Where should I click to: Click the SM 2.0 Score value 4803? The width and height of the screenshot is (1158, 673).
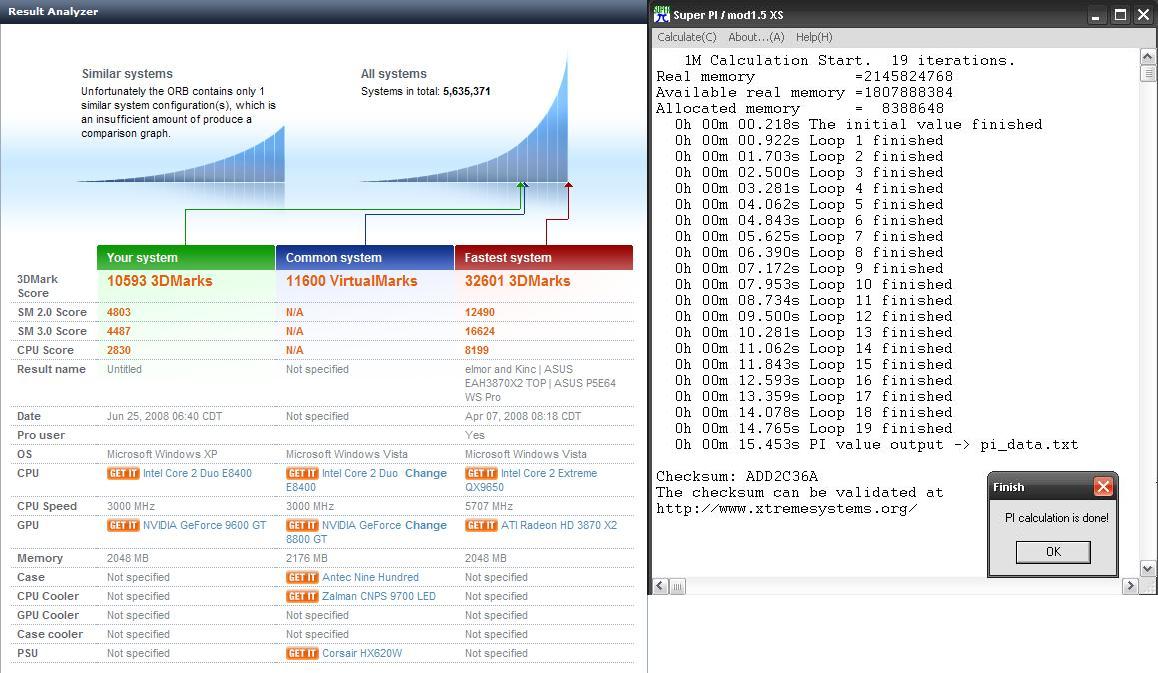(x=119, y=312)
